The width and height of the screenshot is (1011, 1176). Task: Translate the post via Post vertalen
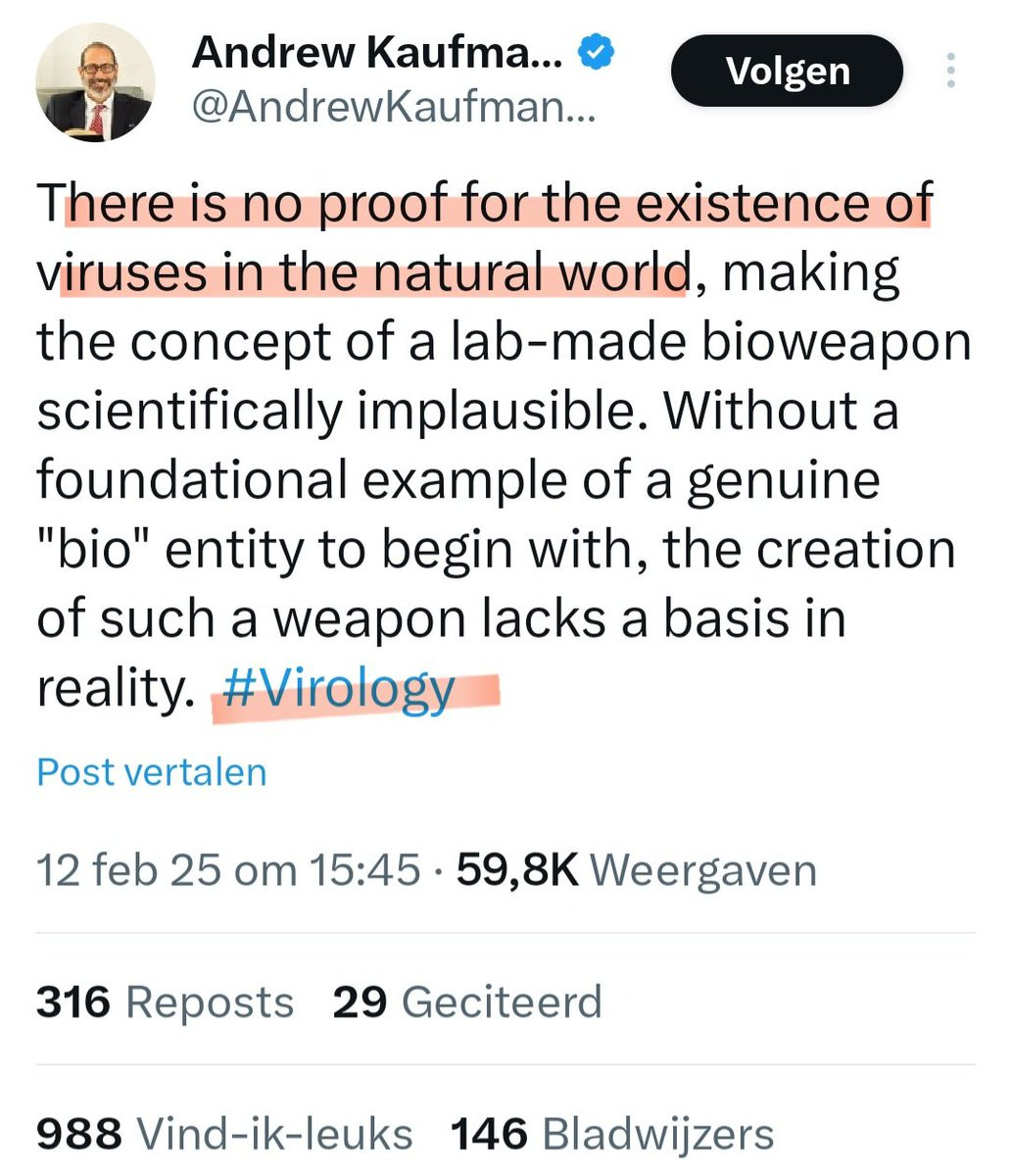click(x=152, y=772)
